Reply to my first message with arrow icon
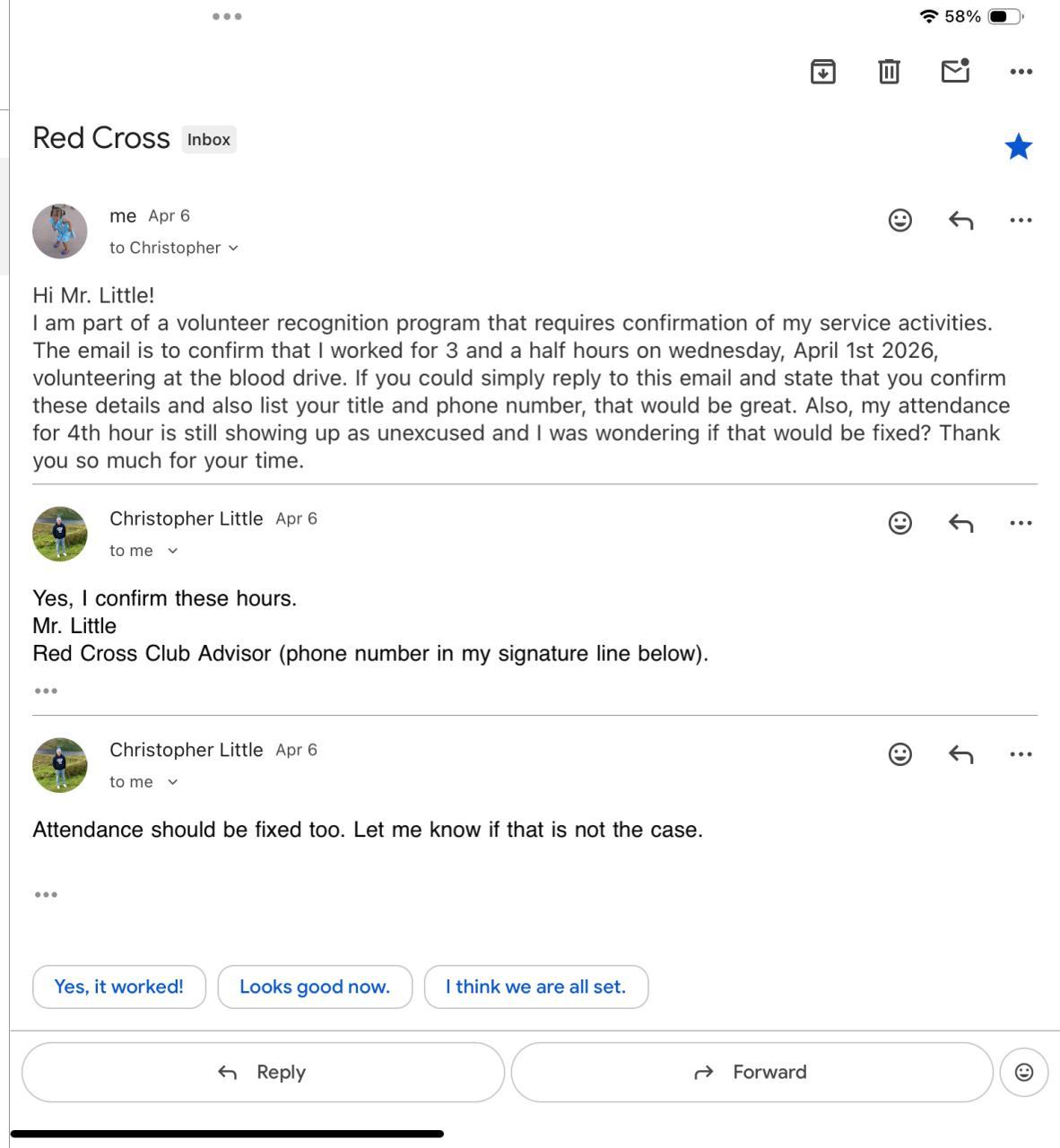Screen dimensions: 1060x1148 tap(960, 221)
